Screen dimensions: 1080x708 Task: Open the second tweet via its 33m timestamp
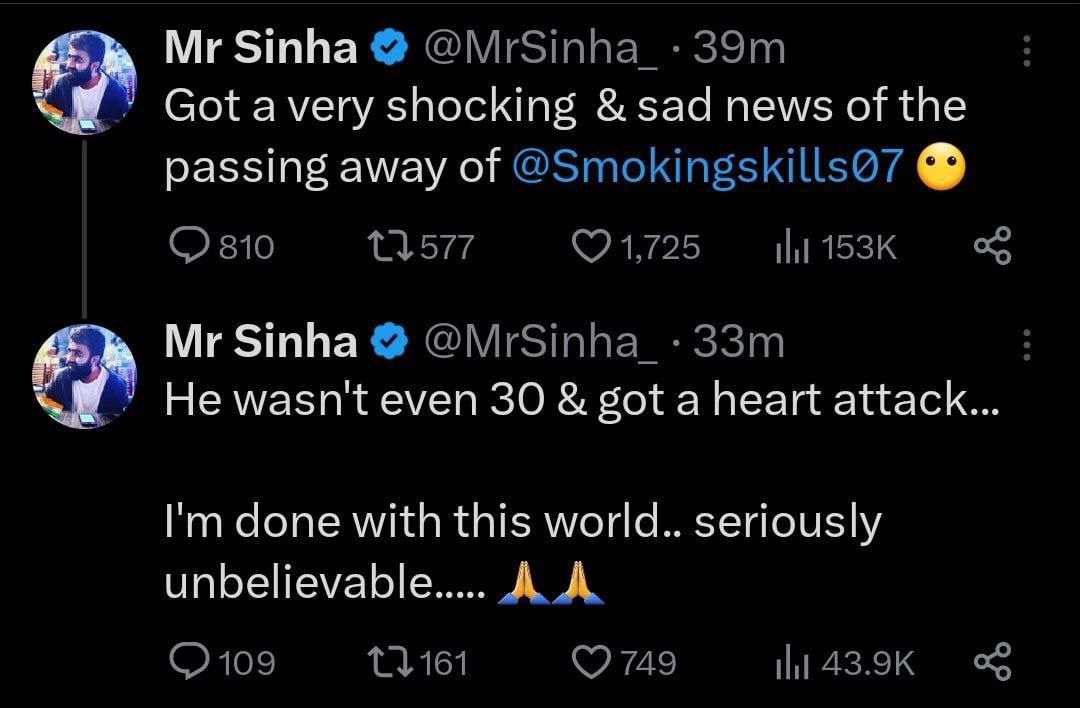click(x=738, y=342)
